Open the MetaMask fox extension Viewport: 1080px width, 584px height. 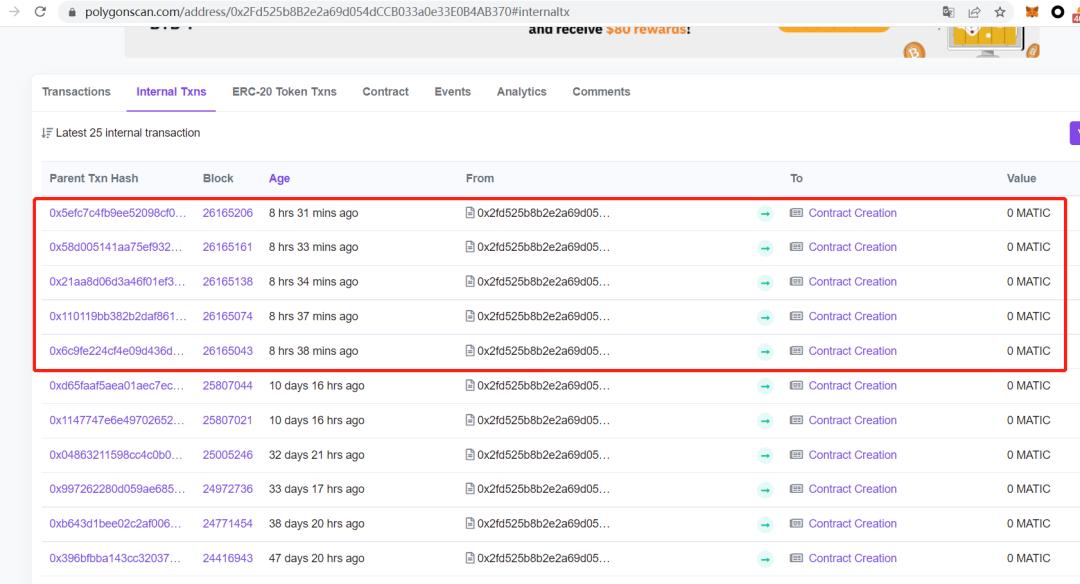(1032, 12)
